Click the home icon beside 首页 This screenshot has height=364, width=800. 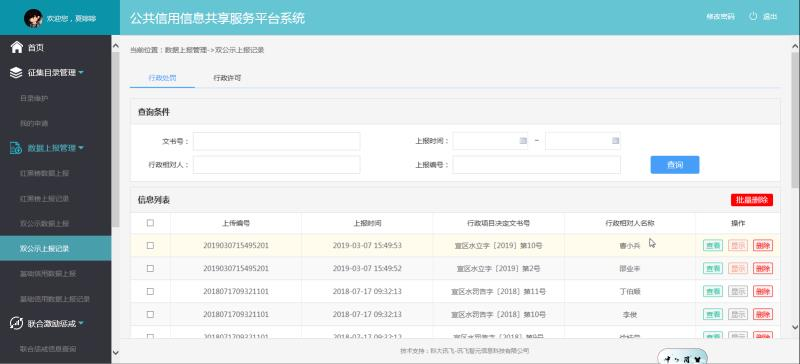17,47
